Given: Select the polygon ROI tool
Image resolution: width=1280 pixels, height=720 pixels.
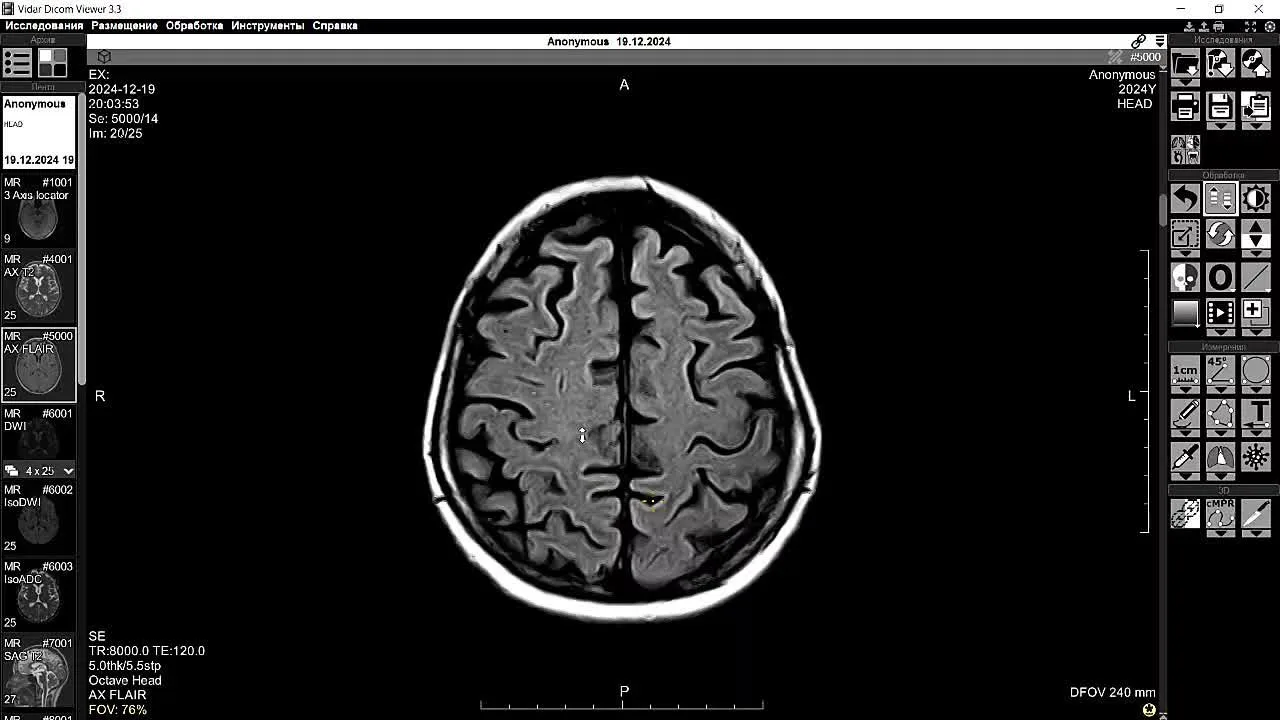Looking at the screenshot, I should (1220, 412).
